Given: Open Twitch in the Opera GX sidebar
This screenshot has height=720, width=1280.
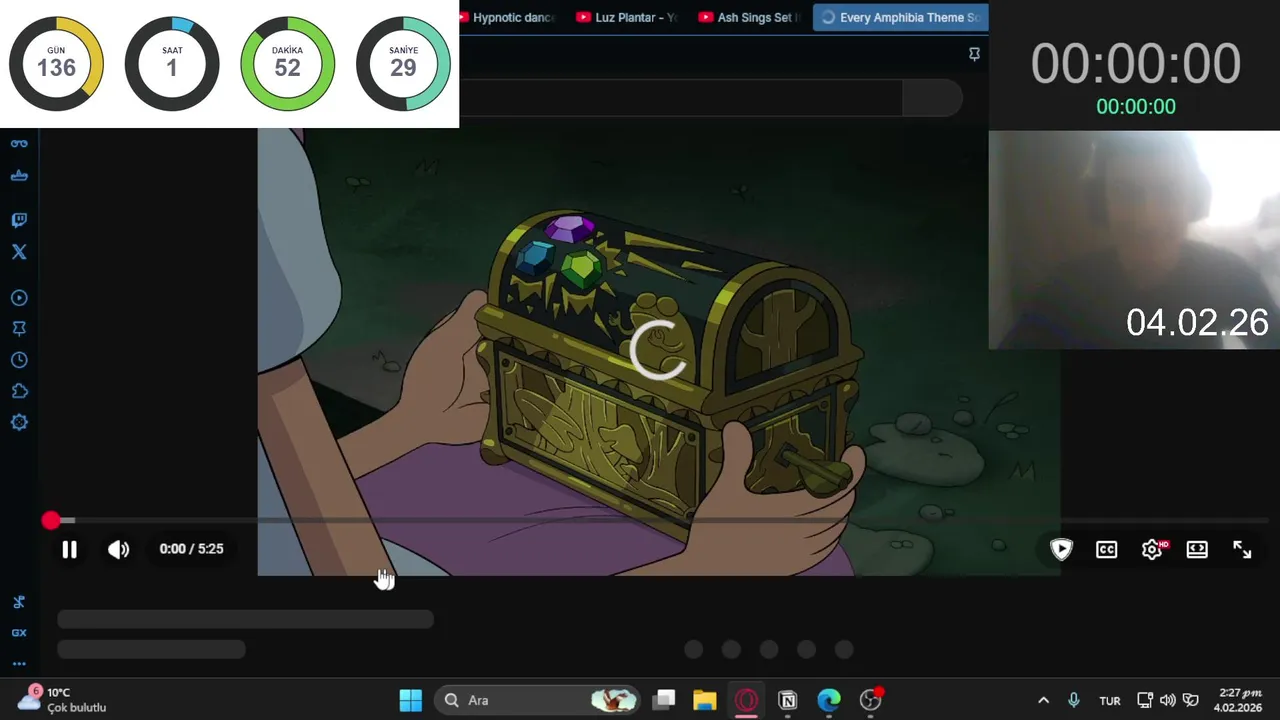Looking at the screenshot, I should pyautogui.click(x=19, y=220).
